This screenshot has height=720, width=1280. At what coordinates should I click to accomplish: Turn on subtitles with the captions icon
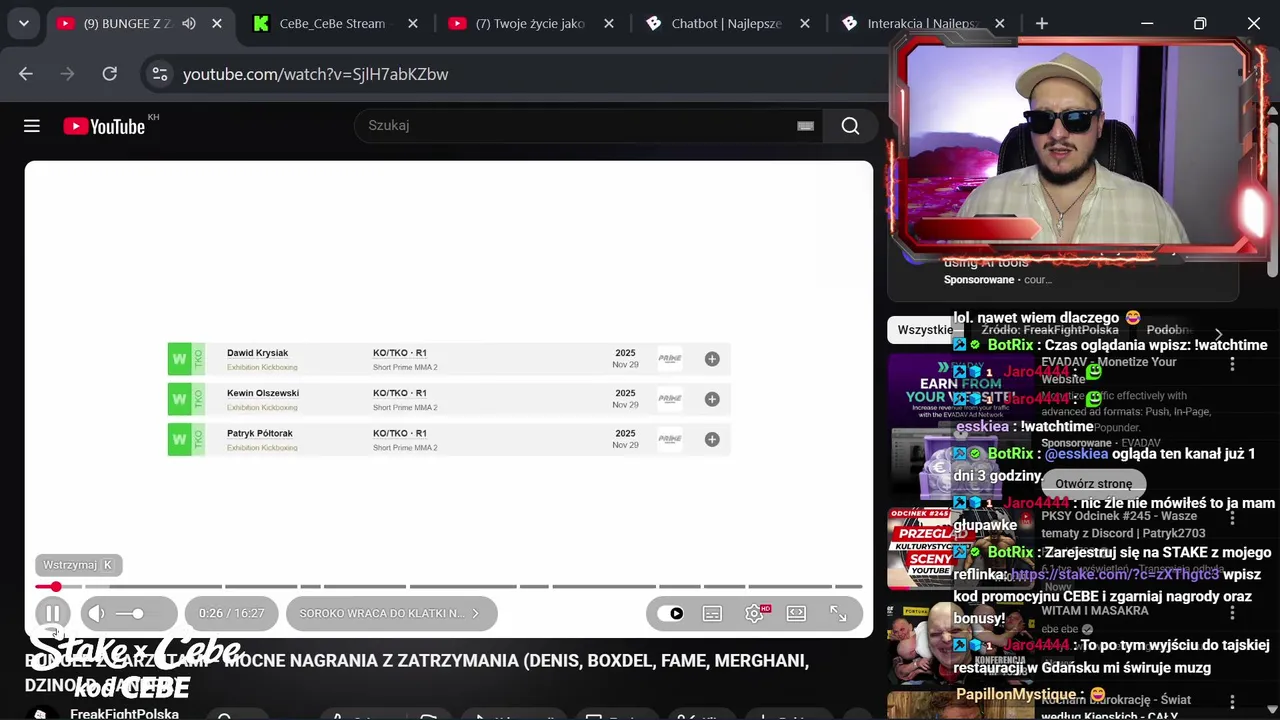point(712,613)
